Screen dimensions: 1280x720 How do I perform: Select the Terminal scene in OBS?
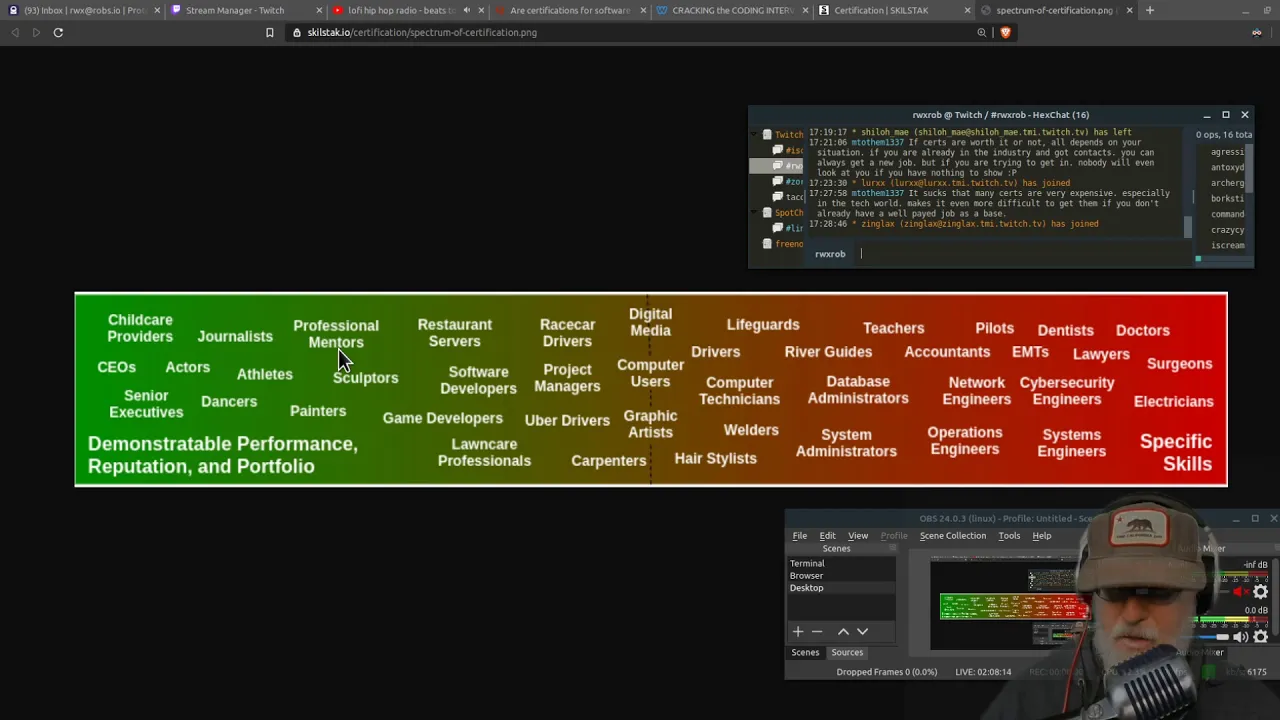tap(842, 564)
